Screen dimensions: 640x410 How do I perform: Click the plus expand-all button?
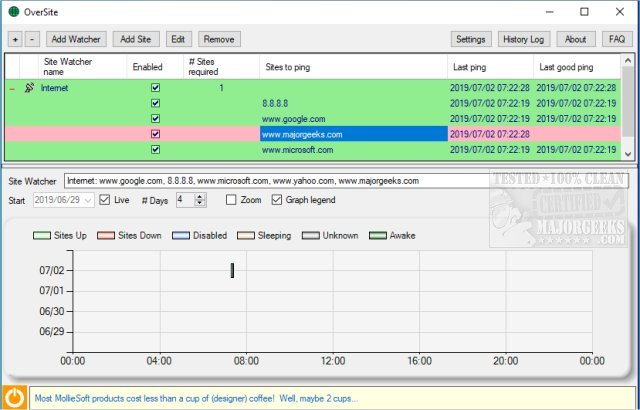(15, 40)
